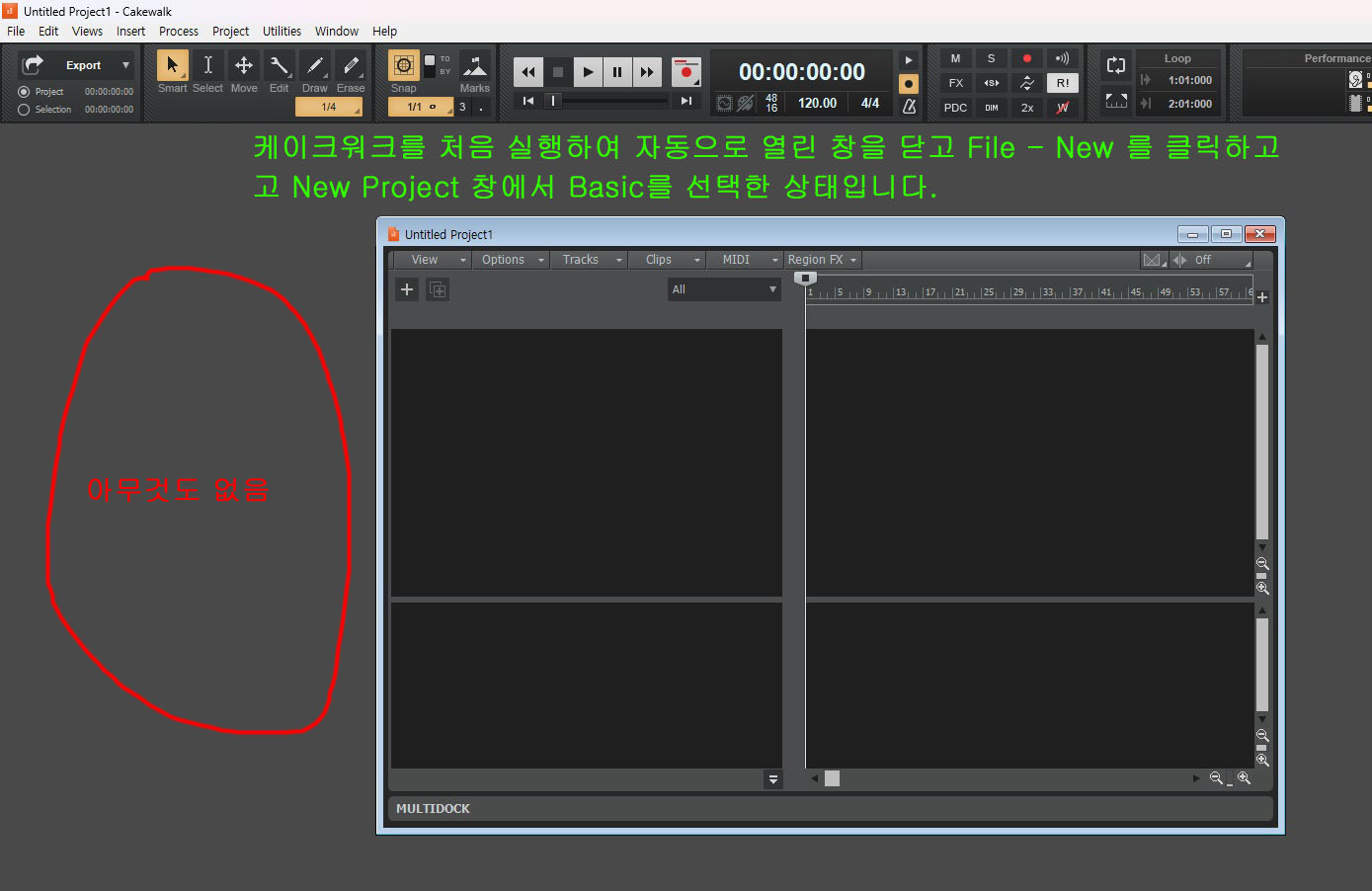Pause the transport
Screen dimensions: 1372x891
tap(617, 72)
